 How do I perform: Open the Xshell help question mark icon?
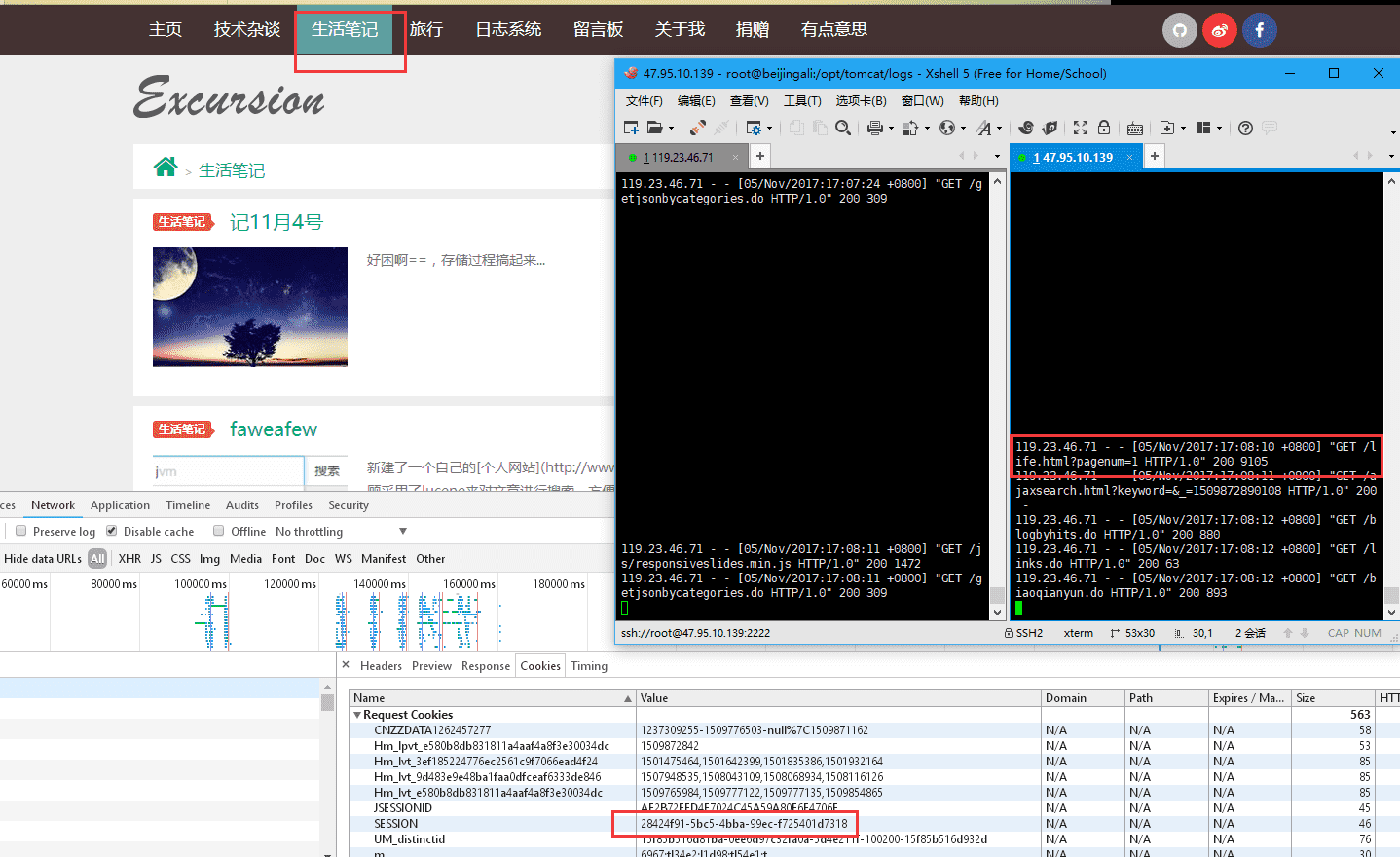pos(1245,128)
